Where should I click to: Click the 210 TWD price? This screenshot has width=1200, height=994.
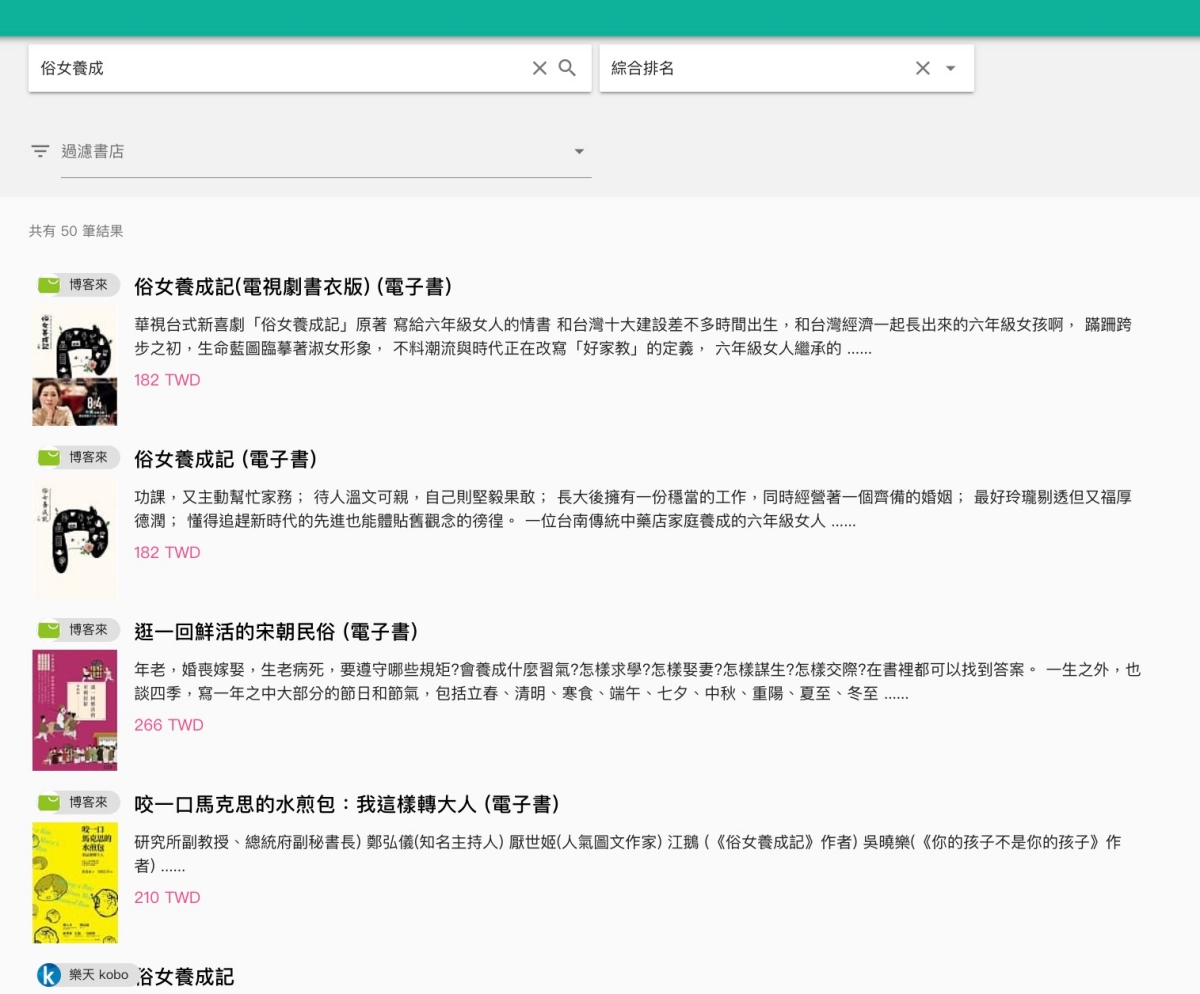[x=167, y=897]
